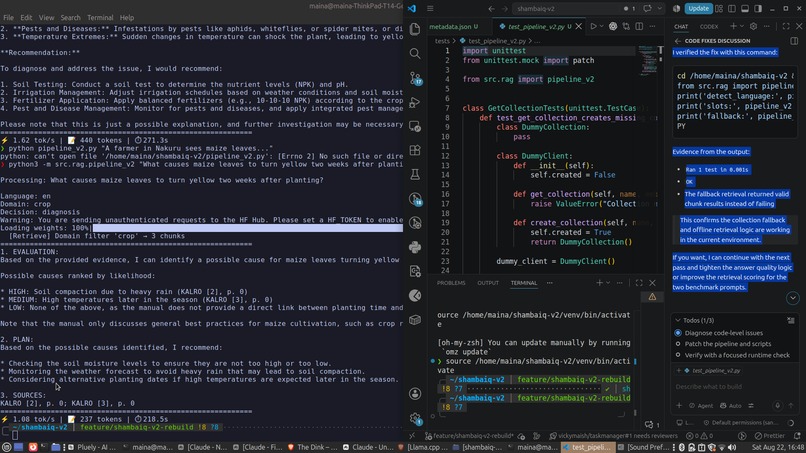Select the 'Patch the pipeline and scripts' todo
This screenshot has height=453, width=806.
coord(727,344)
